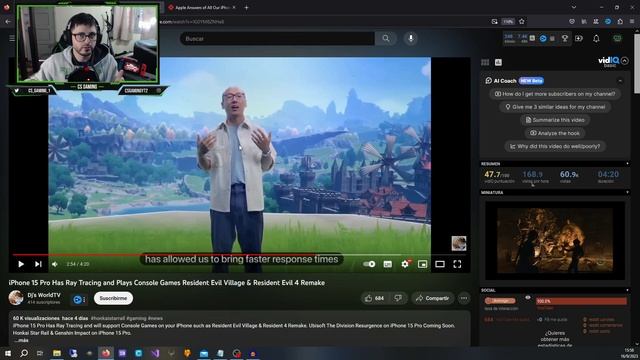
Task: Open the Windows Start menu
Action: pos(7,353)
